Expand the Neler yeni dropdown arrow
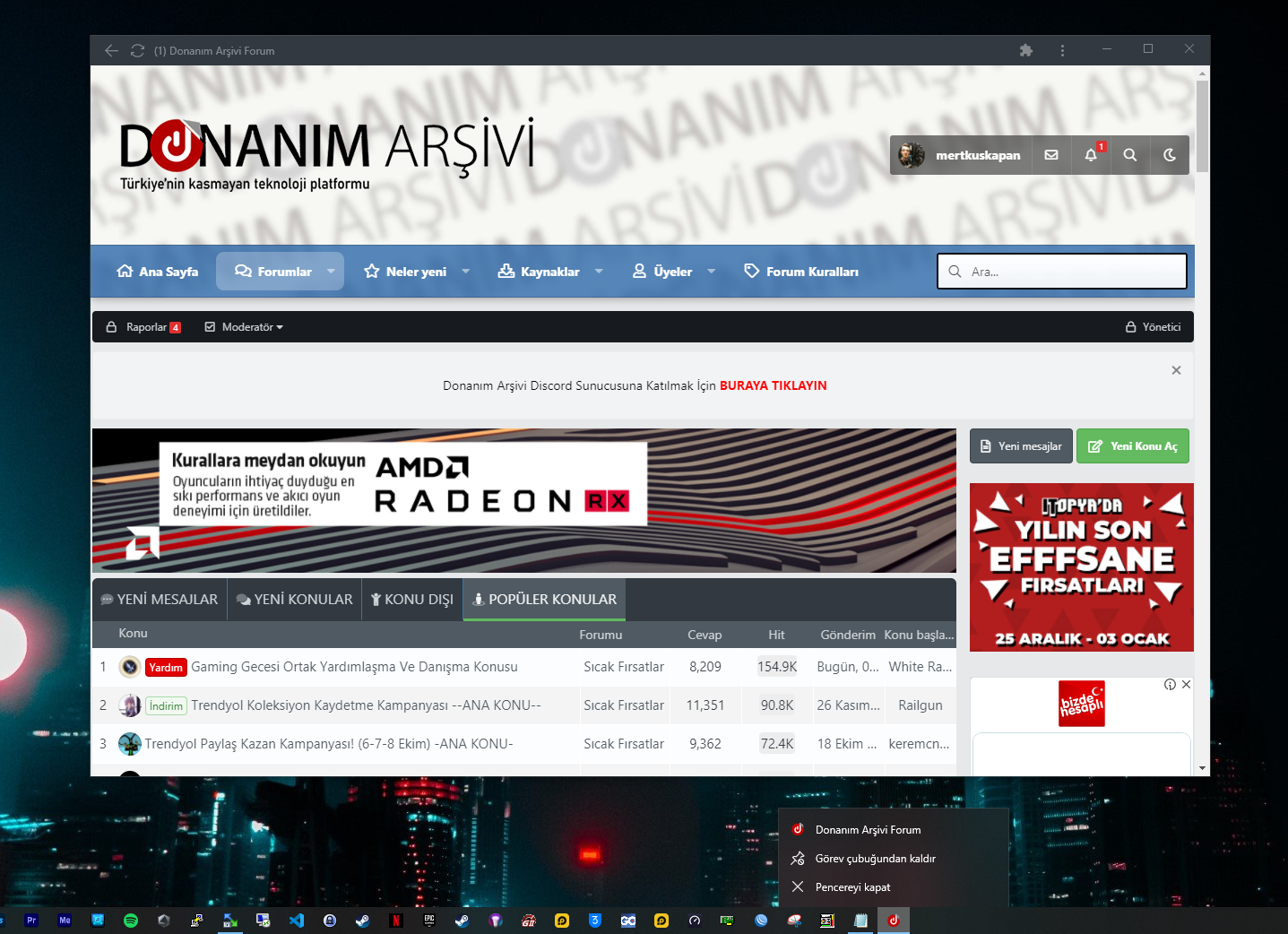1288x934 pixels. pos(465,272)
